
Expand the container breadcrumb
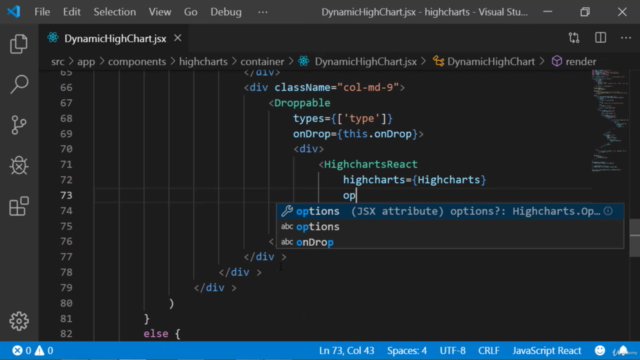pyautogui.click(x=262, y=62)
